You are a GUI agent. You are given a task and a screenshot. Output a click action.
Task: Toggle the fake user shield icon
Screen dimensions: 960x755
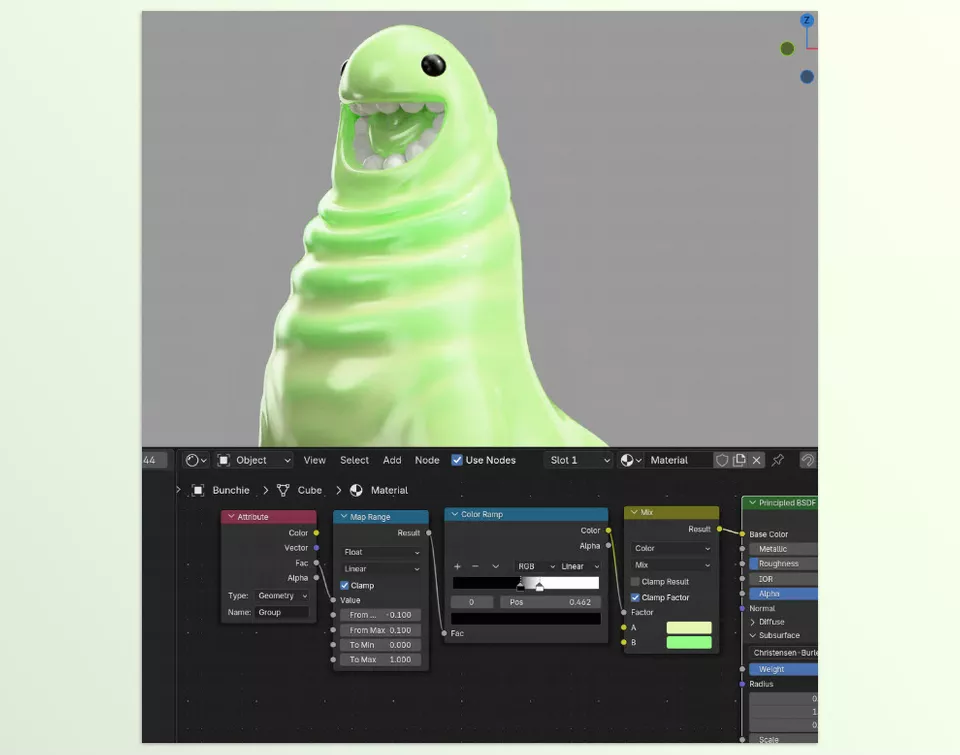[722, 460]
